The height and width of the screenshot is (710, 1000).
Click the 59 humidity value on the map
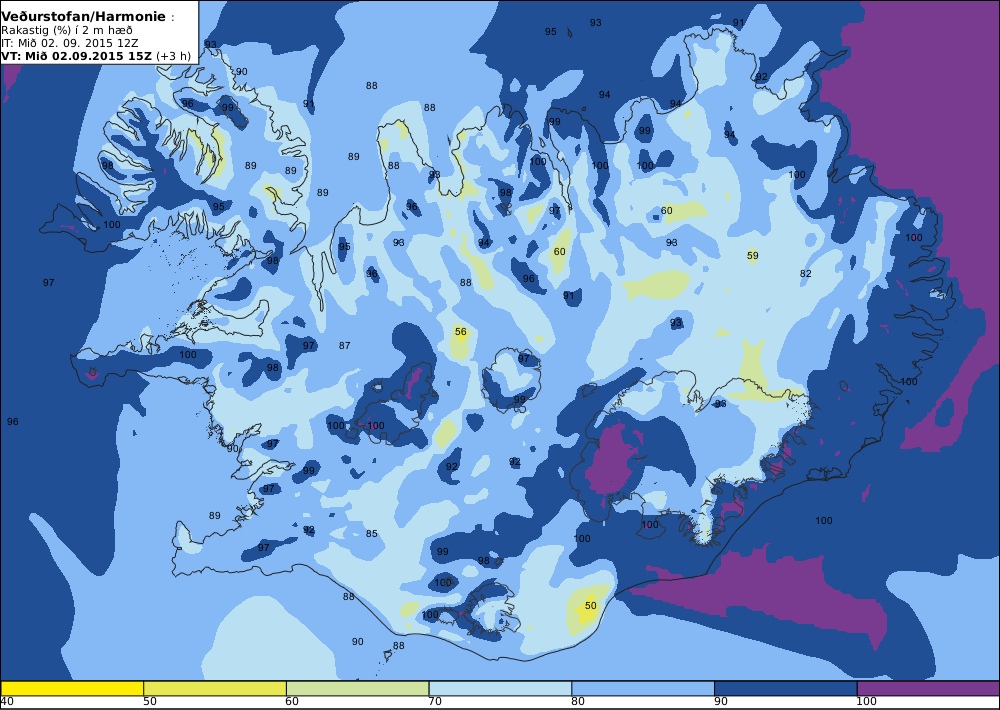tap(753, 256)
